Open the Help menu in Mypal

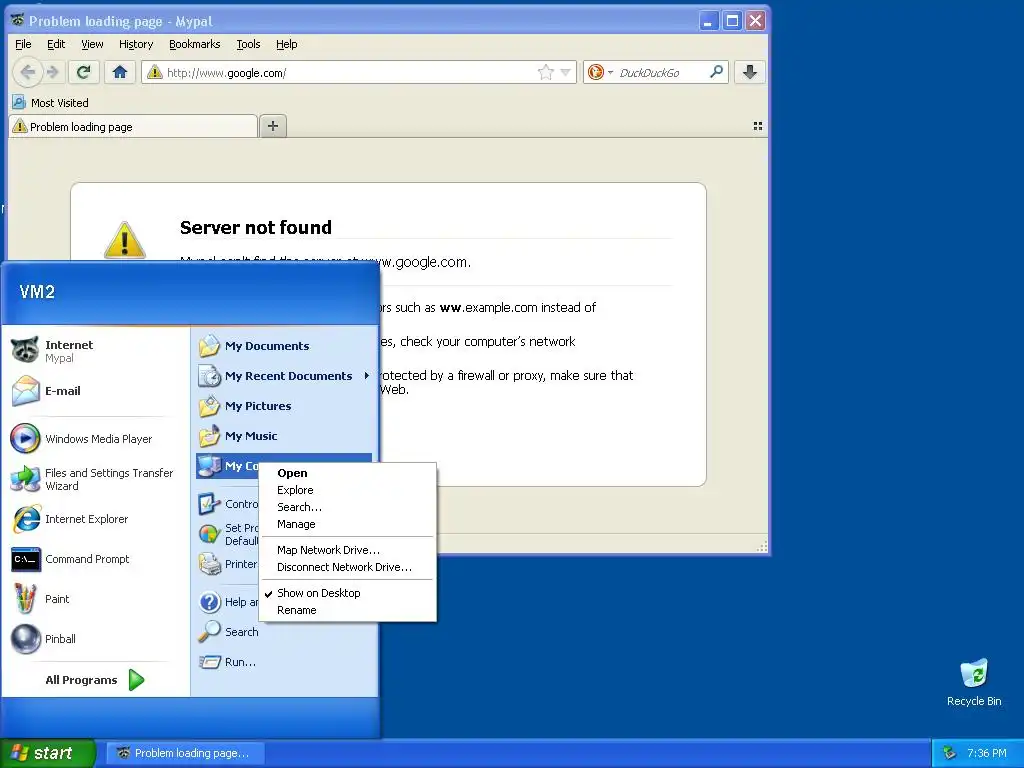click(287, 44)
